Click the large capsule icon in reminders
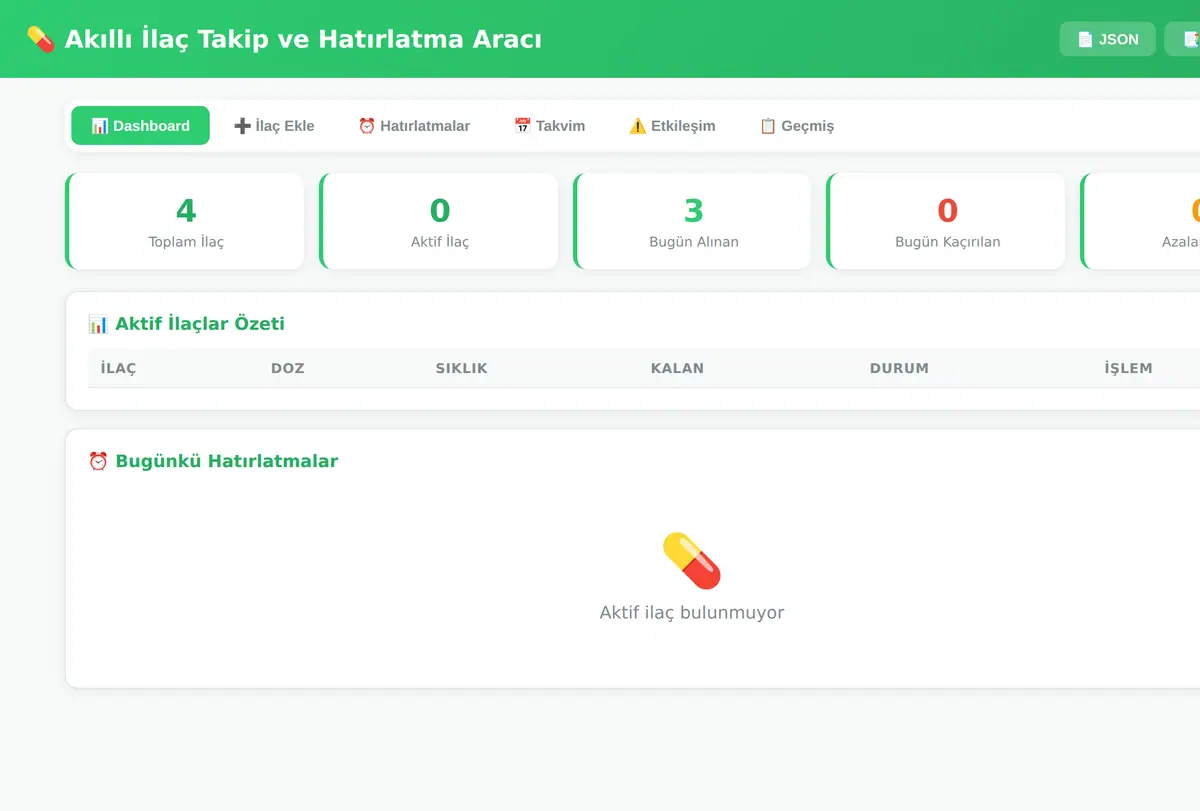1200x811 pixels. coord(692,561)
